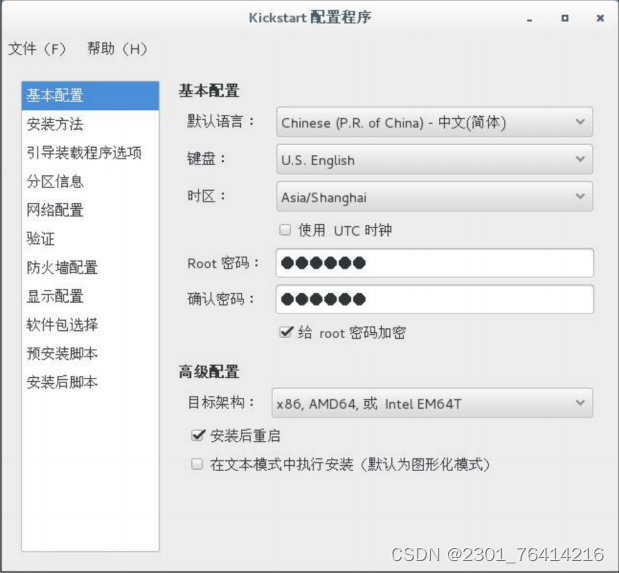This screenshot has width=619, height=573.
Task: Open the 目标架构 dropdown
Action: tap(432, 403)
